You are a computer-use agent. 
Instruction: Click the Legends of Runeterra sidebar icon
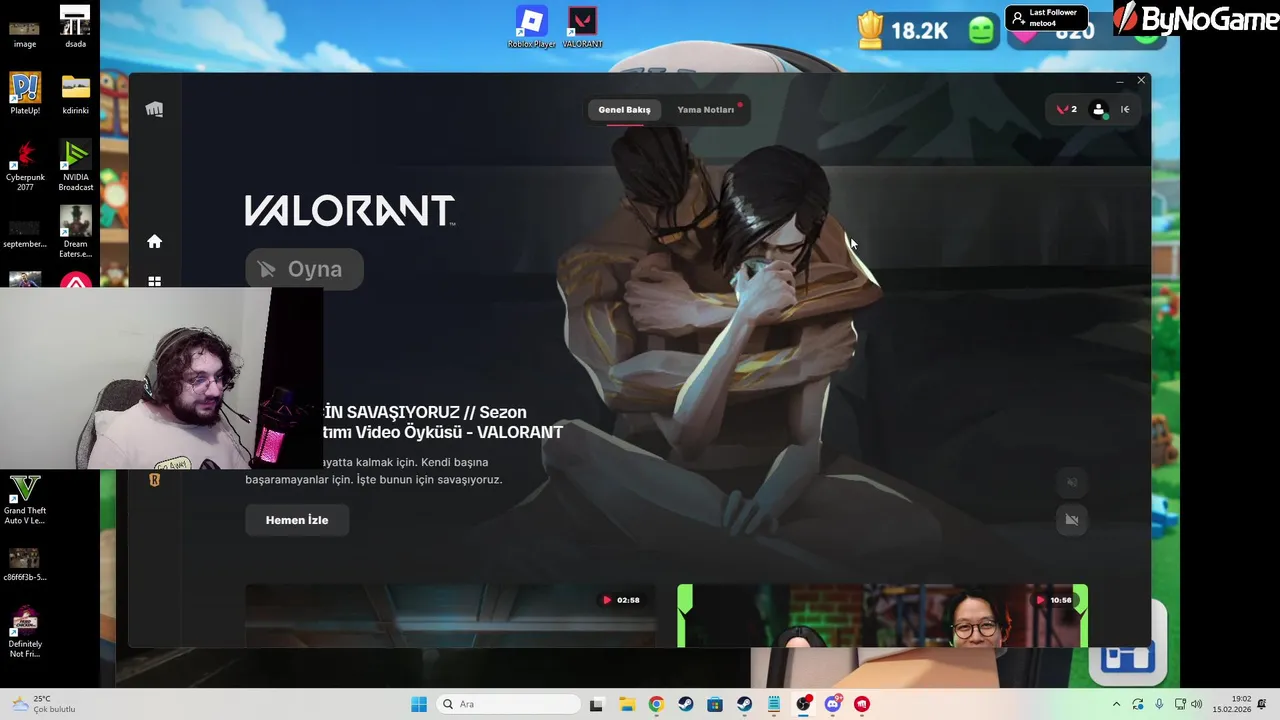click(x=155, y=480)
